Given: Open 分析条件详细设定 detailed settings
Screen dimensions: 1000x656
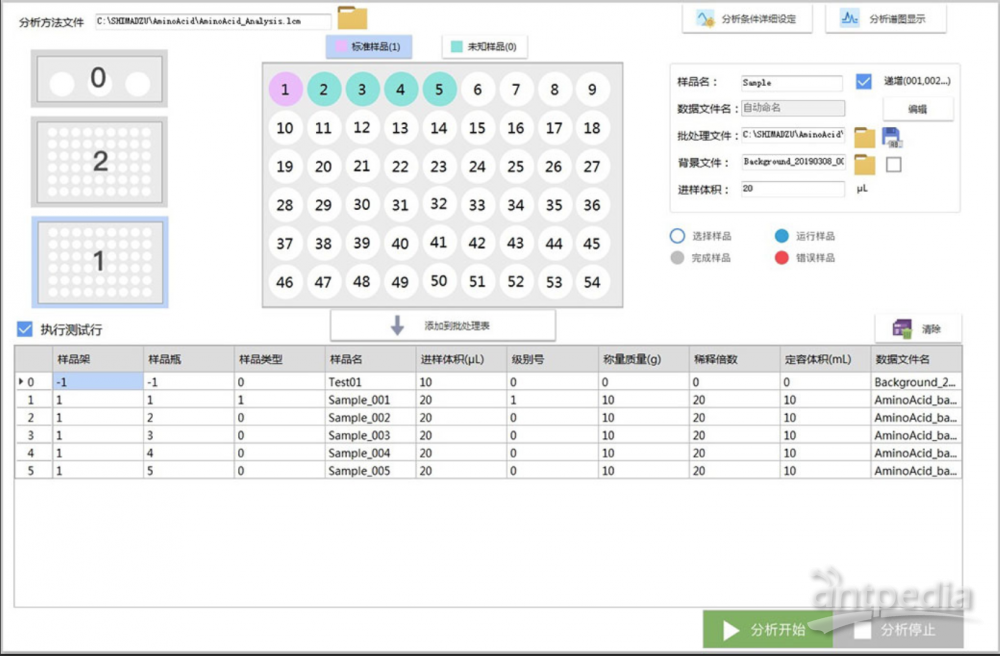Looking at the screenshot, I should pyautogui.click(x=747, y=19).
